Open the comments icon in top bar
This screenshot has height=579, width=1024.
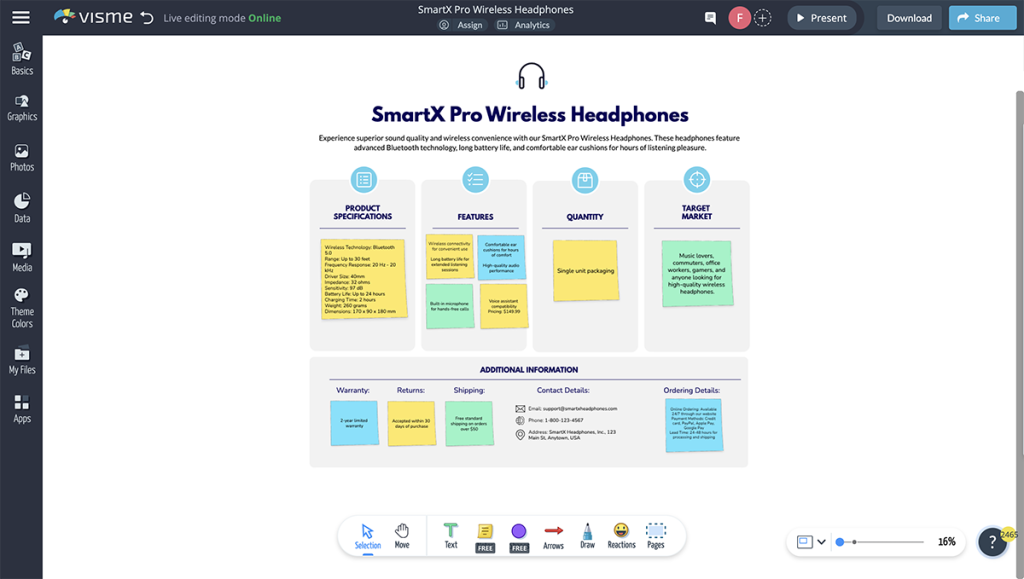click(x=712, y=17)
